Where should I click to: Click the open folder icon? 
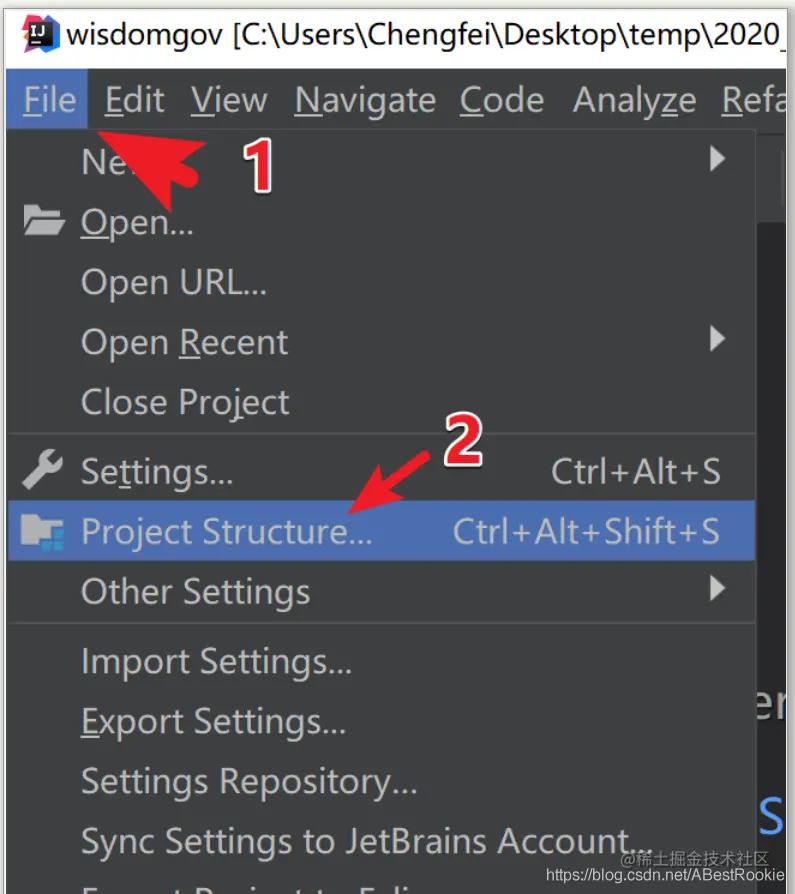[x=43, y=221]
